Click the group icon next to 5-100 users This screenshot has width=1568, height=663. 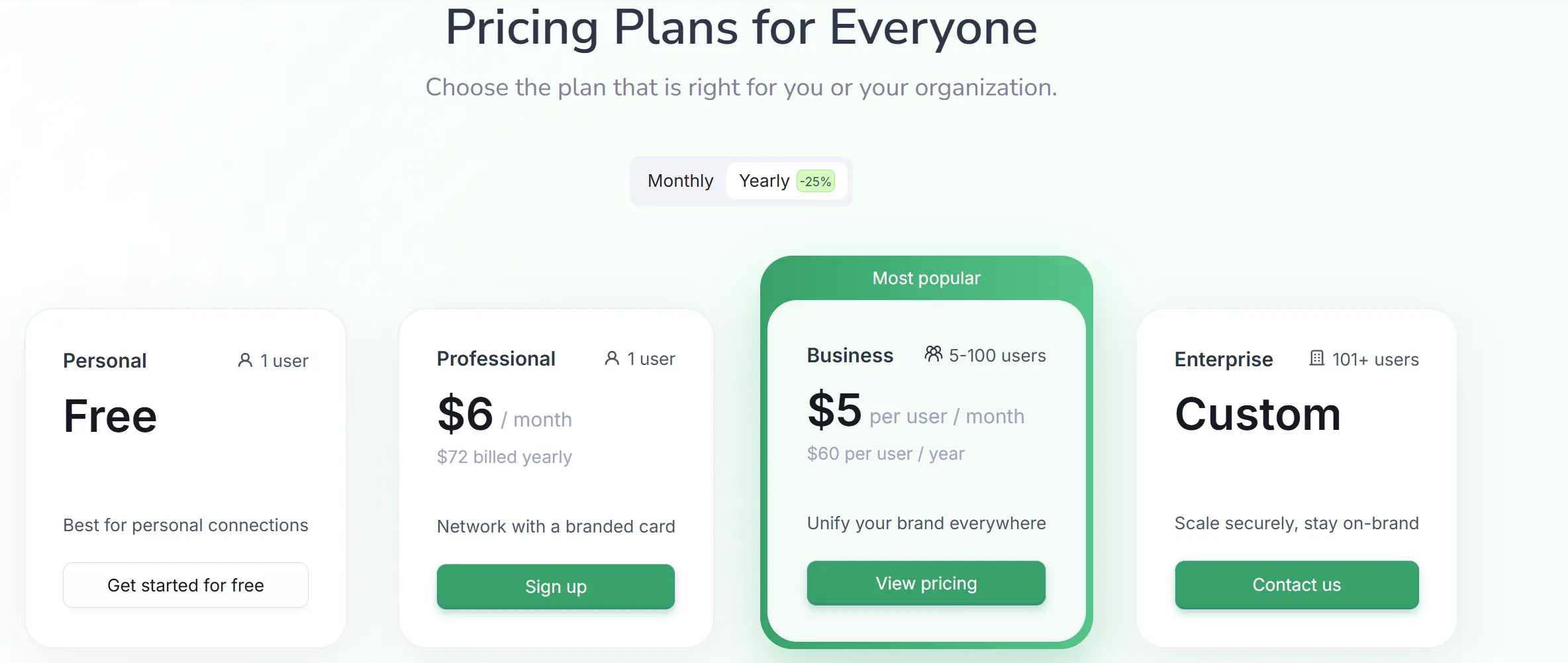pos(933,354)
